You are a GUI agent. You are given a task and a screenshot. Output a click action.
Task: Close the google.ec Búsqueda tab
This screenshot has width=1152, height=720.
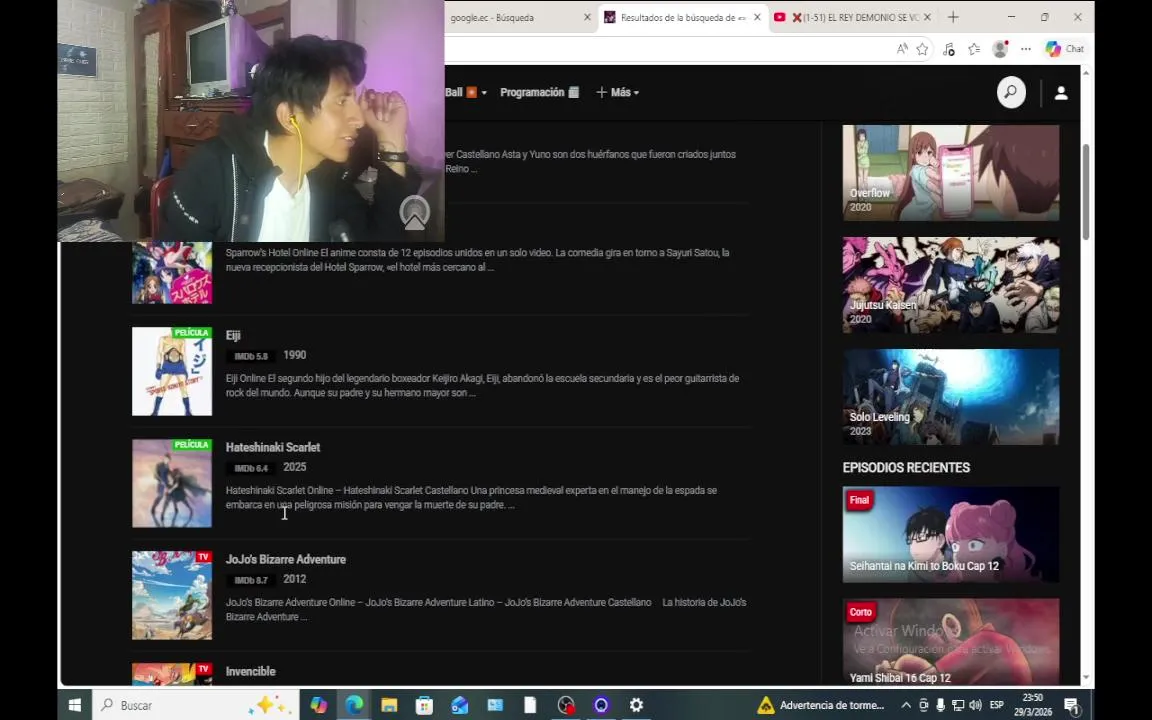pos(587,17)
